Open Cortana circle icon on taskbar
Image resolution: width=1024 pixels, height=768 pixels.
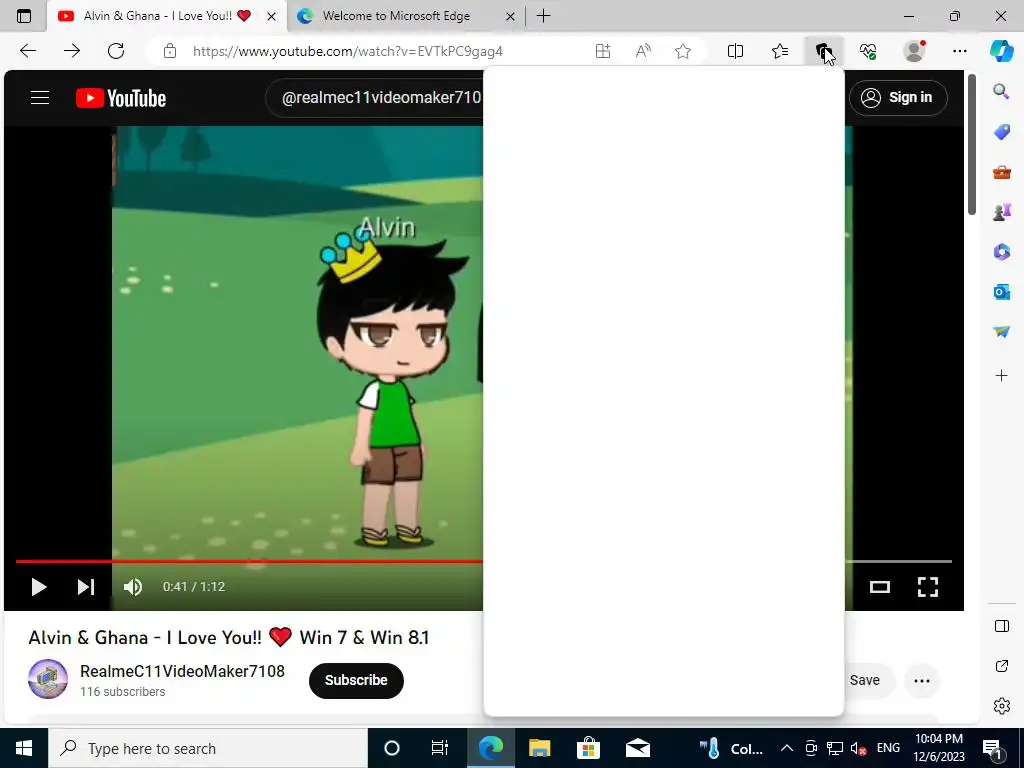(392, 748)
